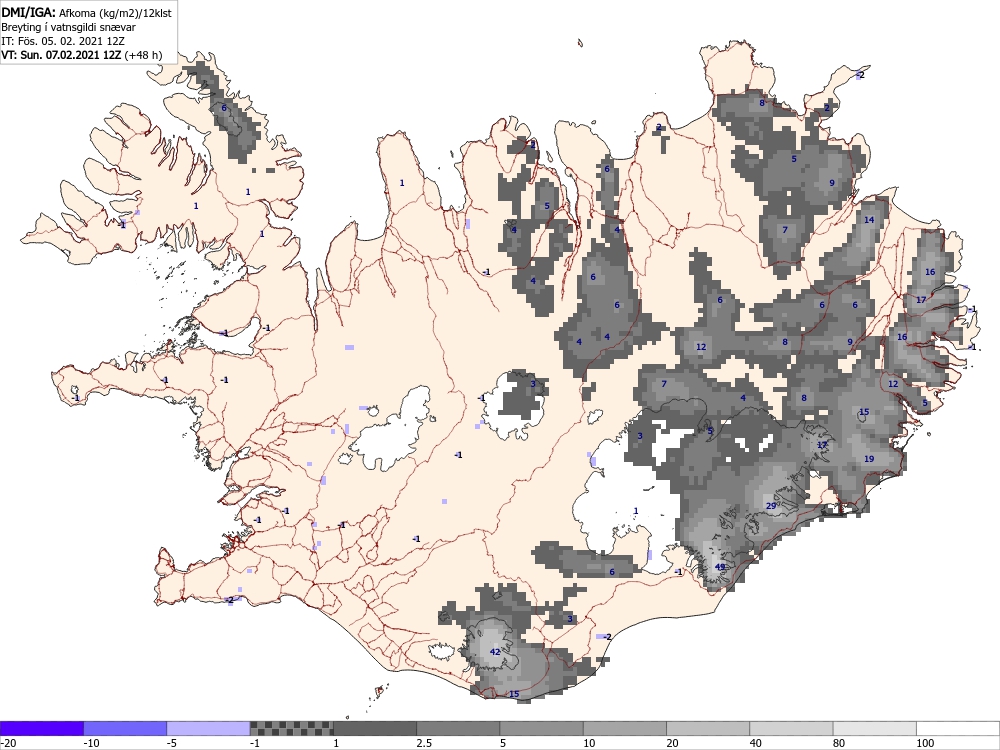Click the '-20' legend tick label
Viewport: 1000px width, 750px height.
tap(8, 743)
